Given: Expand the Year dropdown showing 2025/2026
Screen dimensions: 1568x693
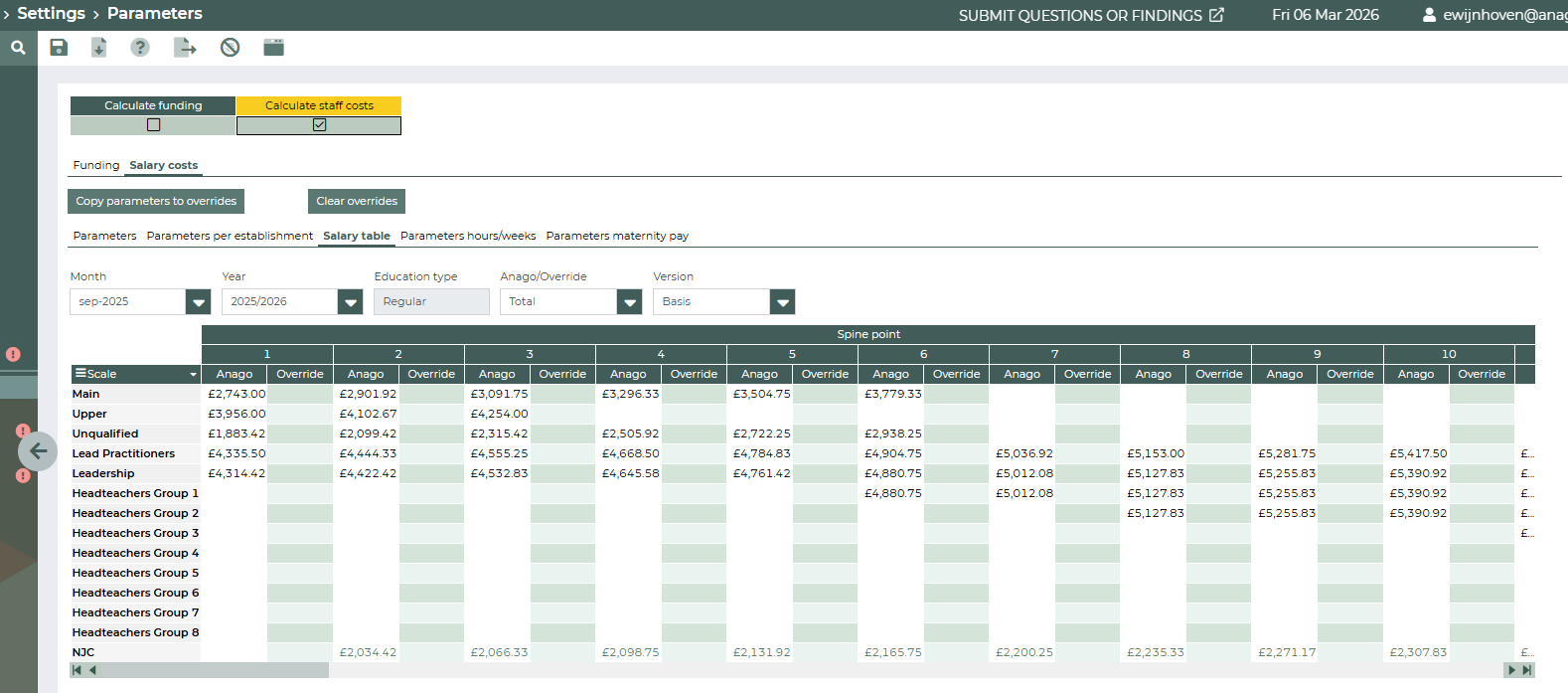Looking at the screenshot, I should (350, 302).
